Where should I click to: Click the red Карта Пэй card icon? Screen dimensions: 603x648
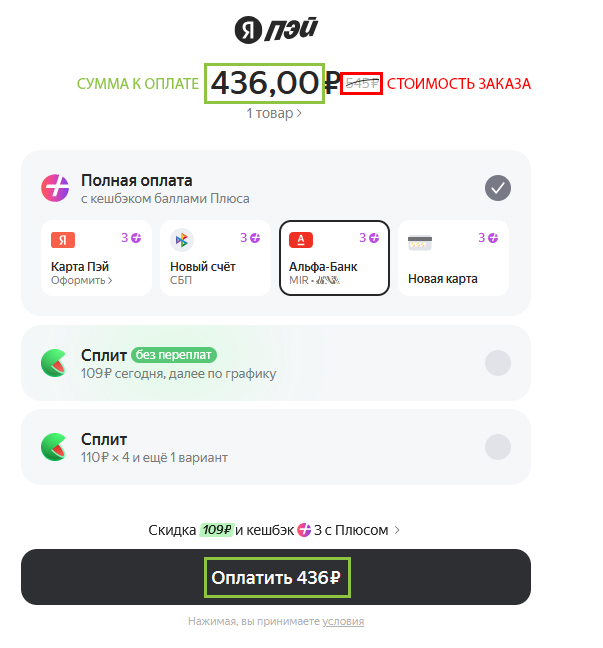pyautogui.click(x=63, y=240)
